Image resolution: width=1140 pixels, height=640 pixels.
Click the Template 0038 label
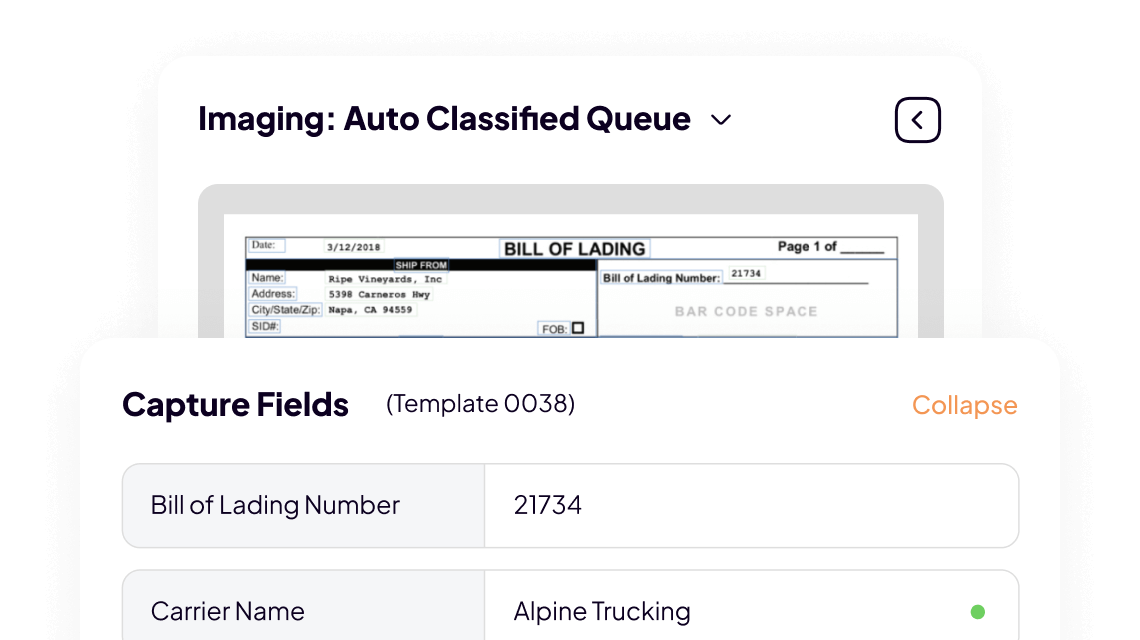[x=480, y=404]
